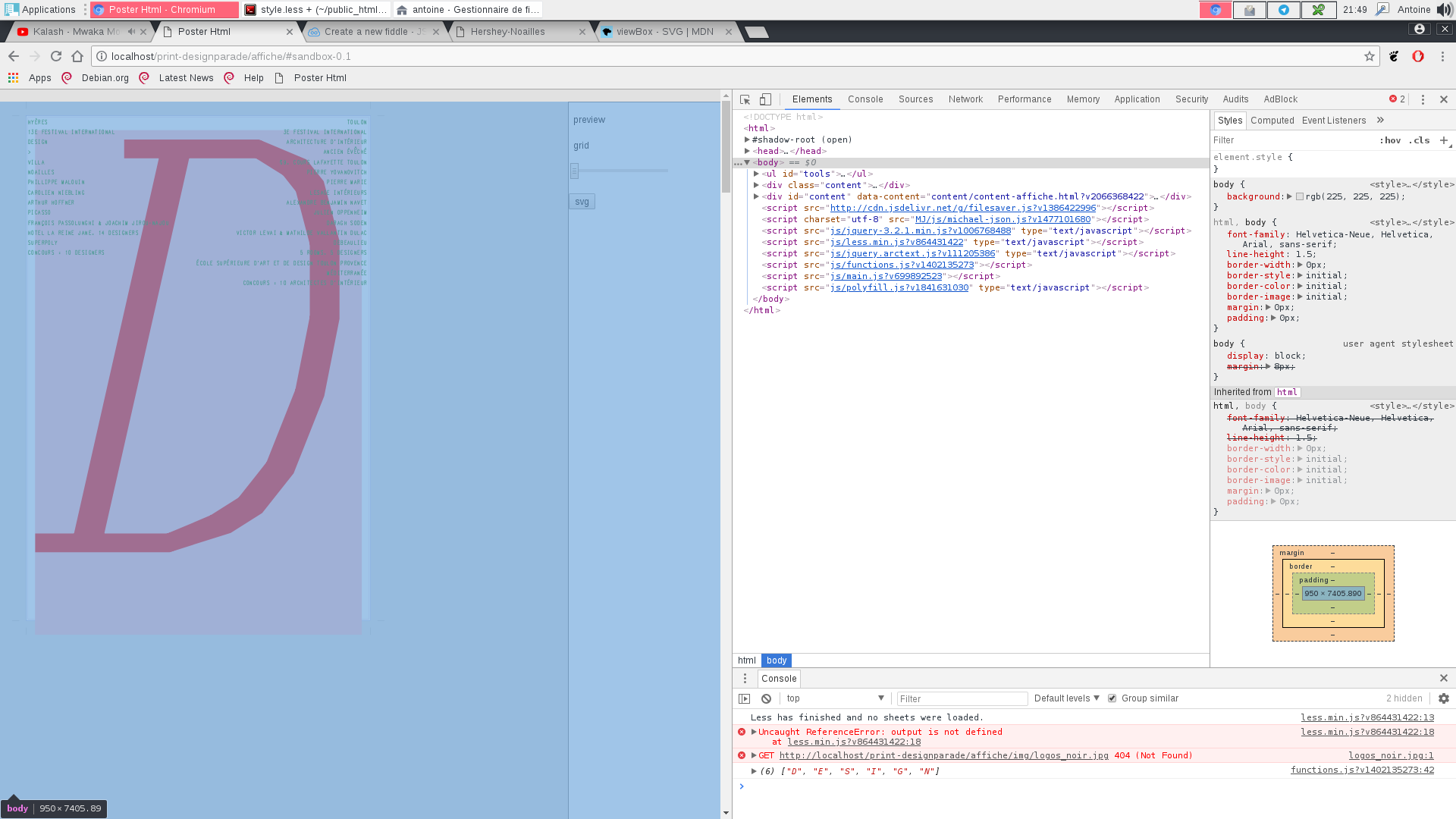Toggle device toolbar icon in DevTools
1456x819 pixels.
[765, 99]
